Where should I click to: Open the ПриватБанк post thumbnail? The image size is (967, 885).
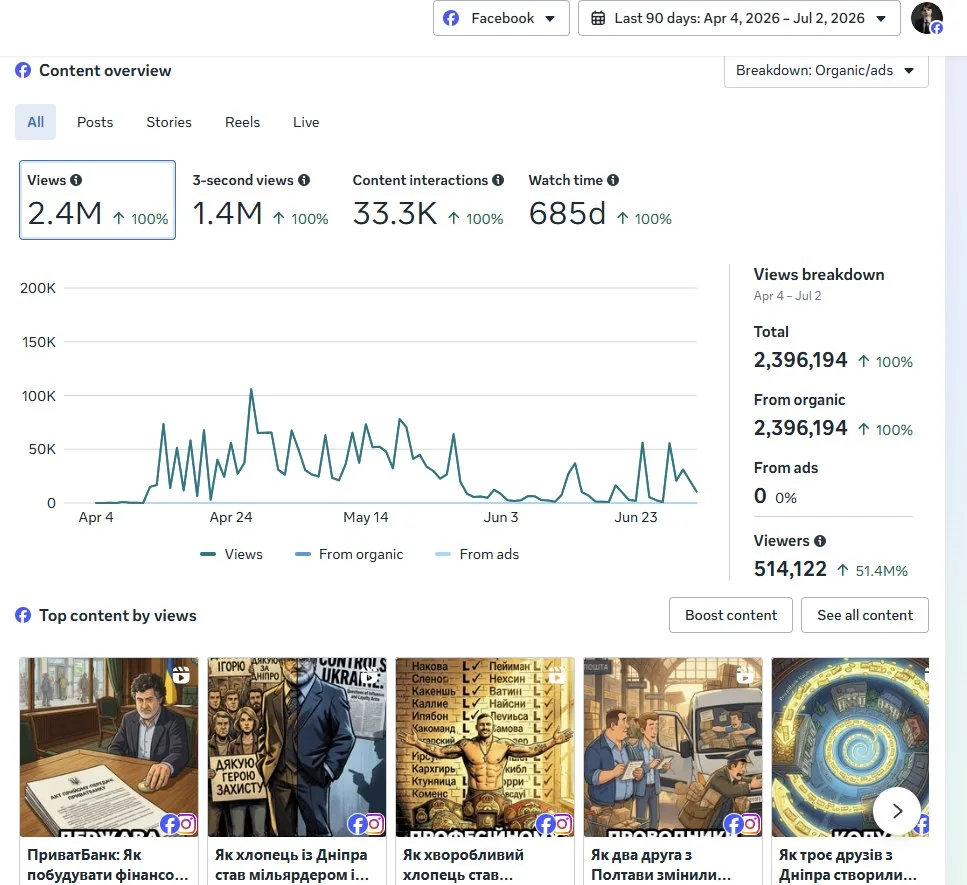click(x=109, y=747)
